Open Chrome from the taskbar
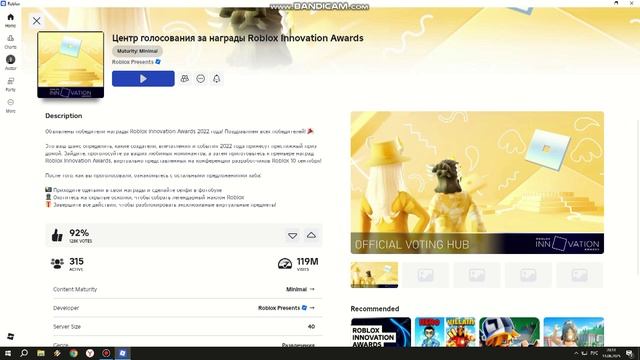 tap(73, 353)
